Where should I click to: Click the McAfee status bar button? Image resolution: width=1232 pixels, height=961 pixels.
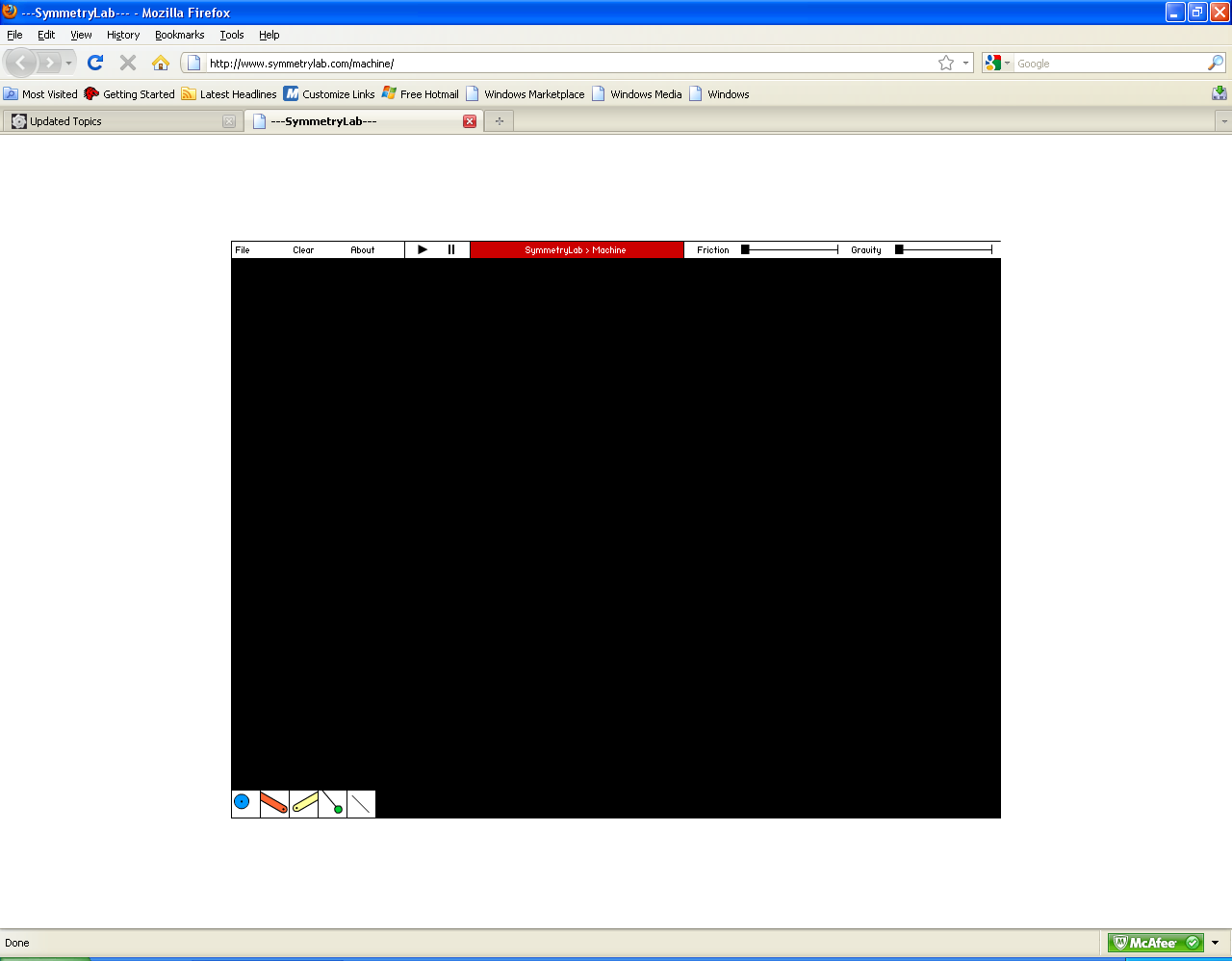tap(1155, 943)
